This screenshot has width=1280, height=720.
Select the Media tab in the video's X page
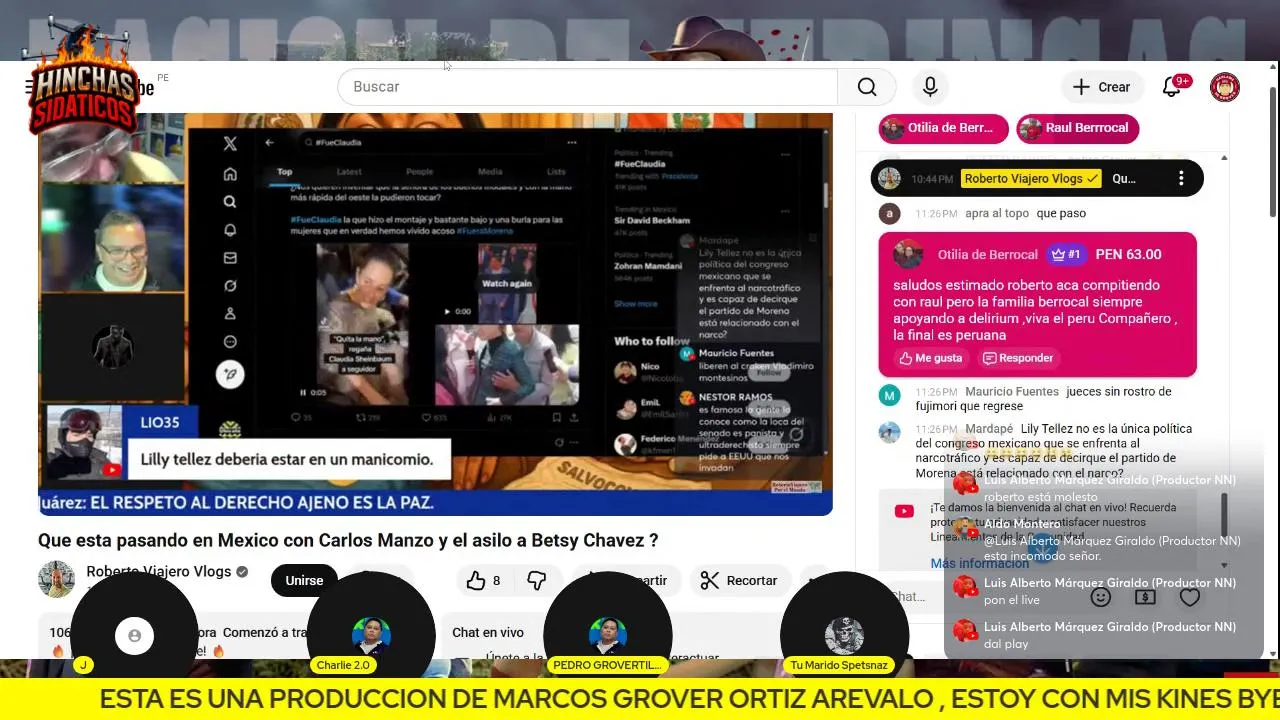(x=490, y=171)
